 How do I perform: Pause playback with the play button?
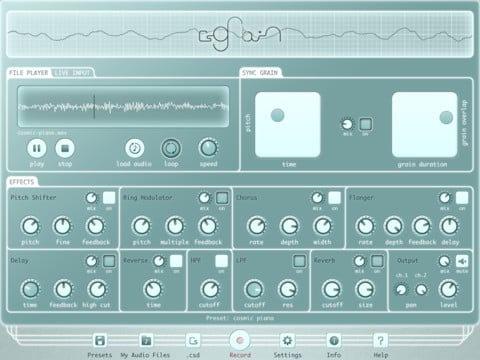tap(37, 148)
